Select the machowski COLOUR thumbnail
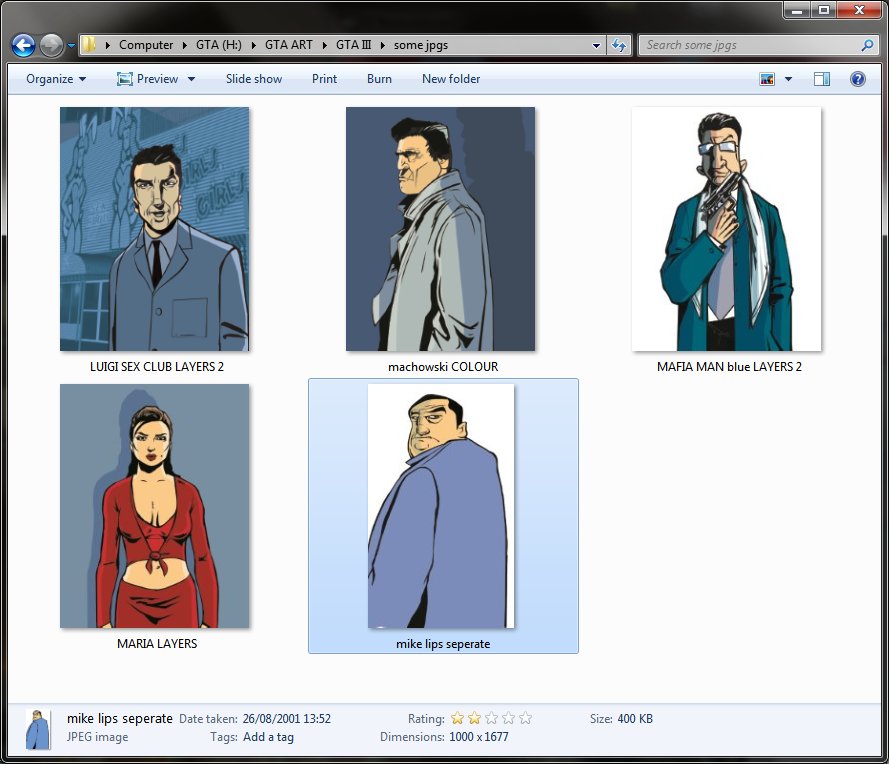This screenshot has width=889, height=764. (441, 229)
